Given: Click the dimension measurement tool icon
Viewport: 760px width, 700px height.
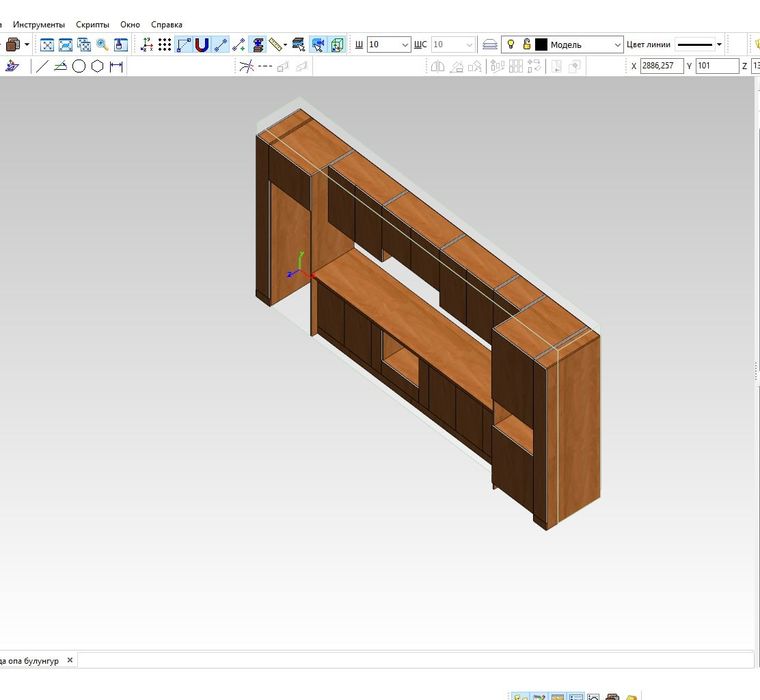Looking at the screenshot, I should (116, 67).
